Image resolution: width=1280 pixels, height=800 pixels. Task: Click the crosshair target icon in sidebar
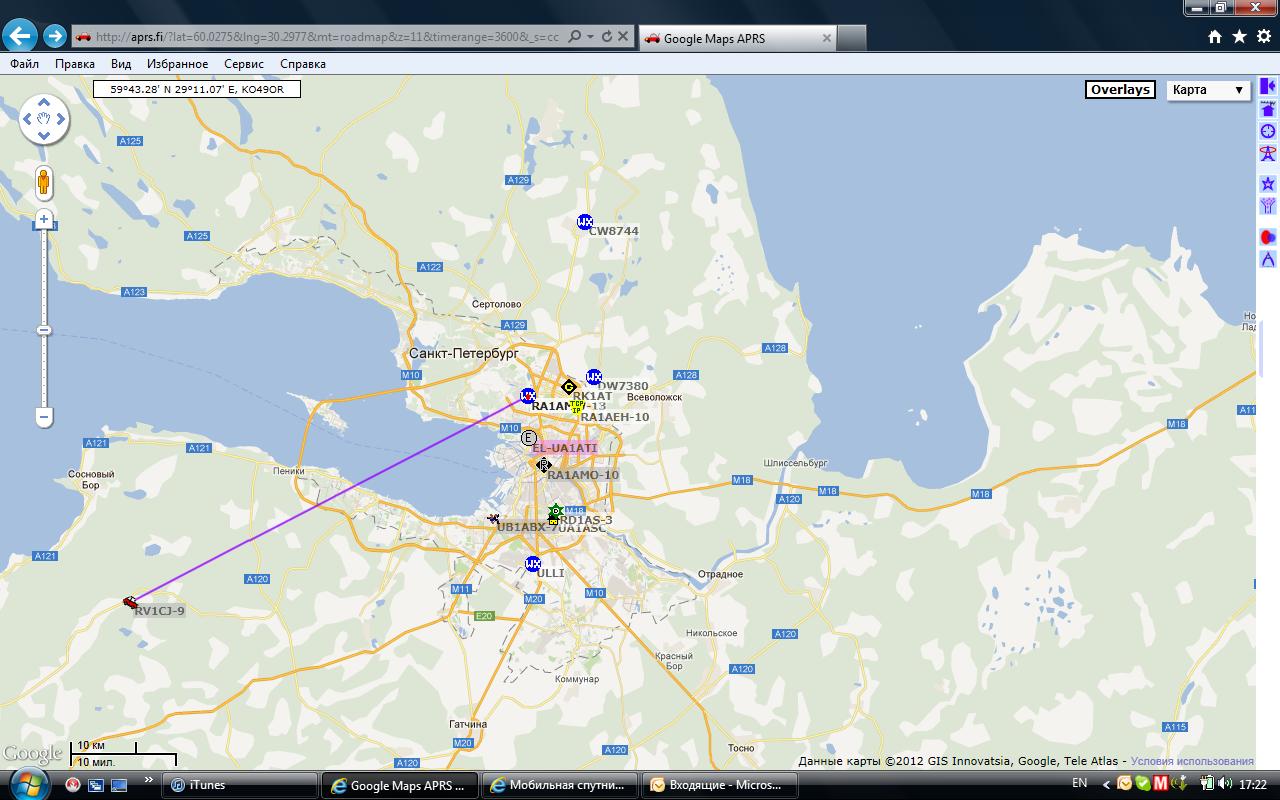[x=1268, y=132]
